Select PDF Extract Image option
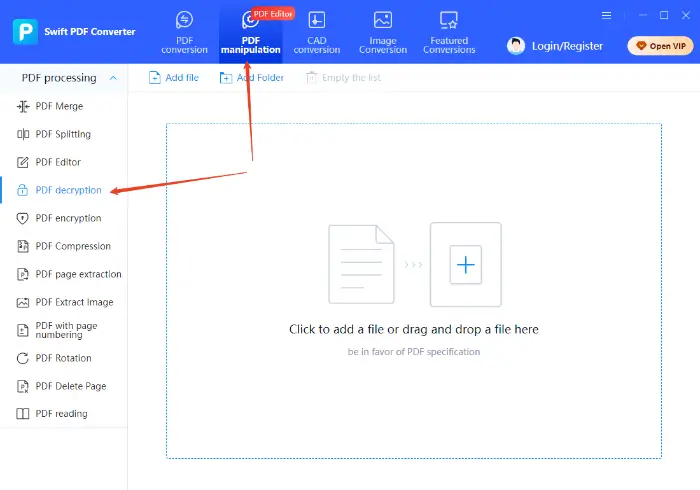Viewport: 700px width, 490px height. coord(63,302)
